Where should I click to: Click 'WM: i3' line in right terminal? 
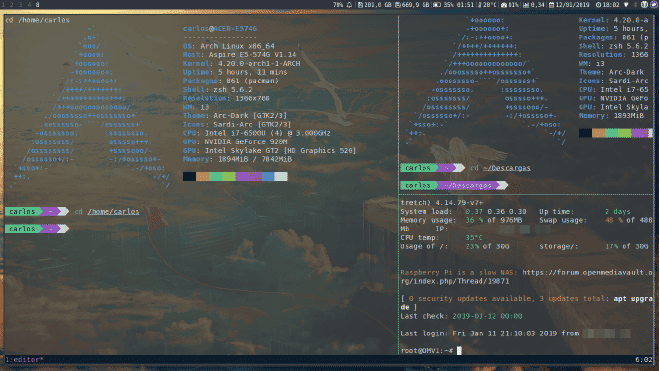pyautogui.click(x=591, y=64)
